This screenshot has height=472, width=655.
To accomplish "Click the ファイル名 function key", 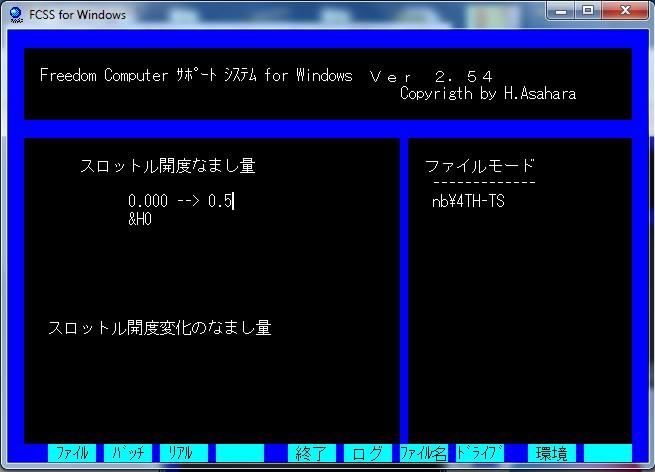I will [424, 453].
